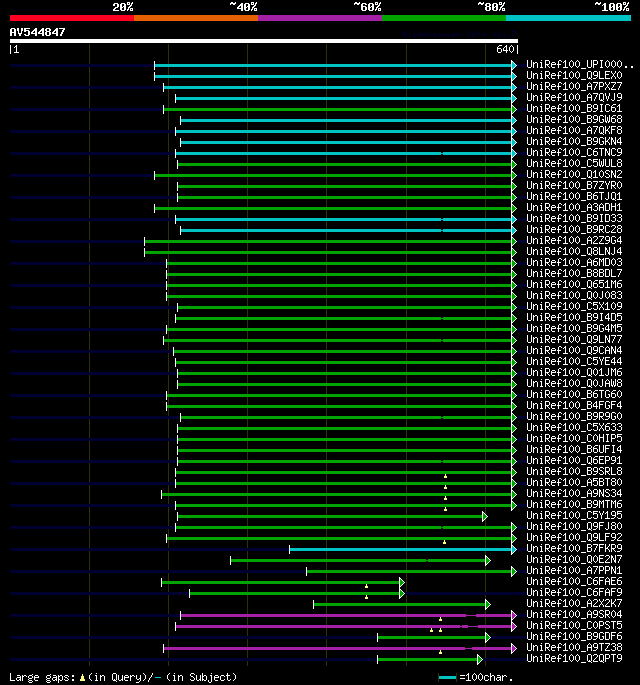The width and height of the screenshot is (640, 685).
Task: Click the arrowhead ending UniRef100_Q0E2N7 alignment
Action: (488, 560)
